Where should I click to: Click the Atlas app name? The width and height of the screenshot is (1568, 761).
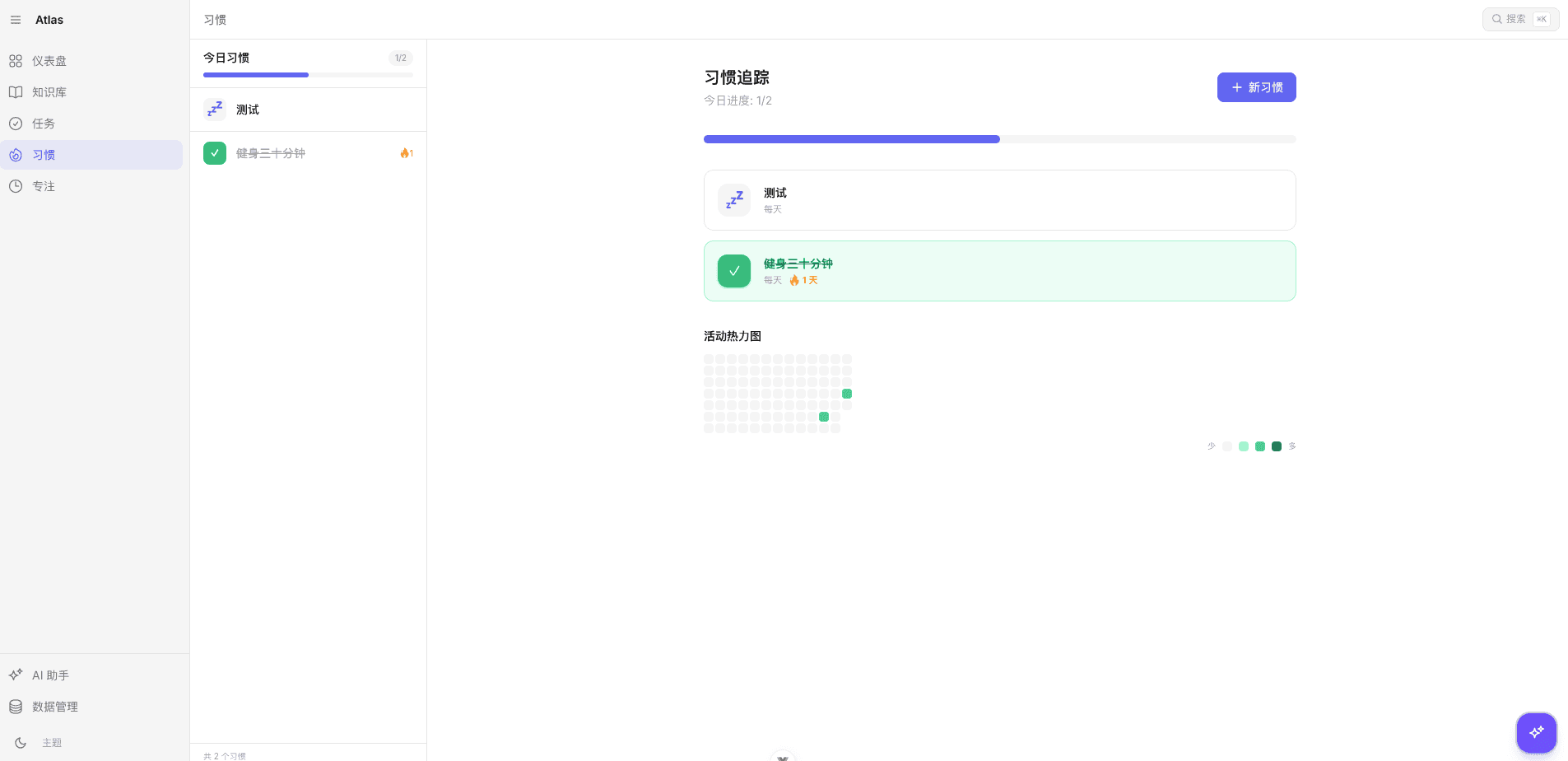pos(49,20)
